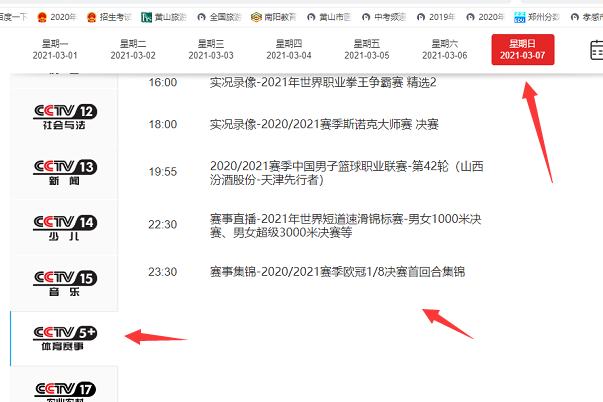Open the 黄山旅游 bookmark

(x=164, y=17)
